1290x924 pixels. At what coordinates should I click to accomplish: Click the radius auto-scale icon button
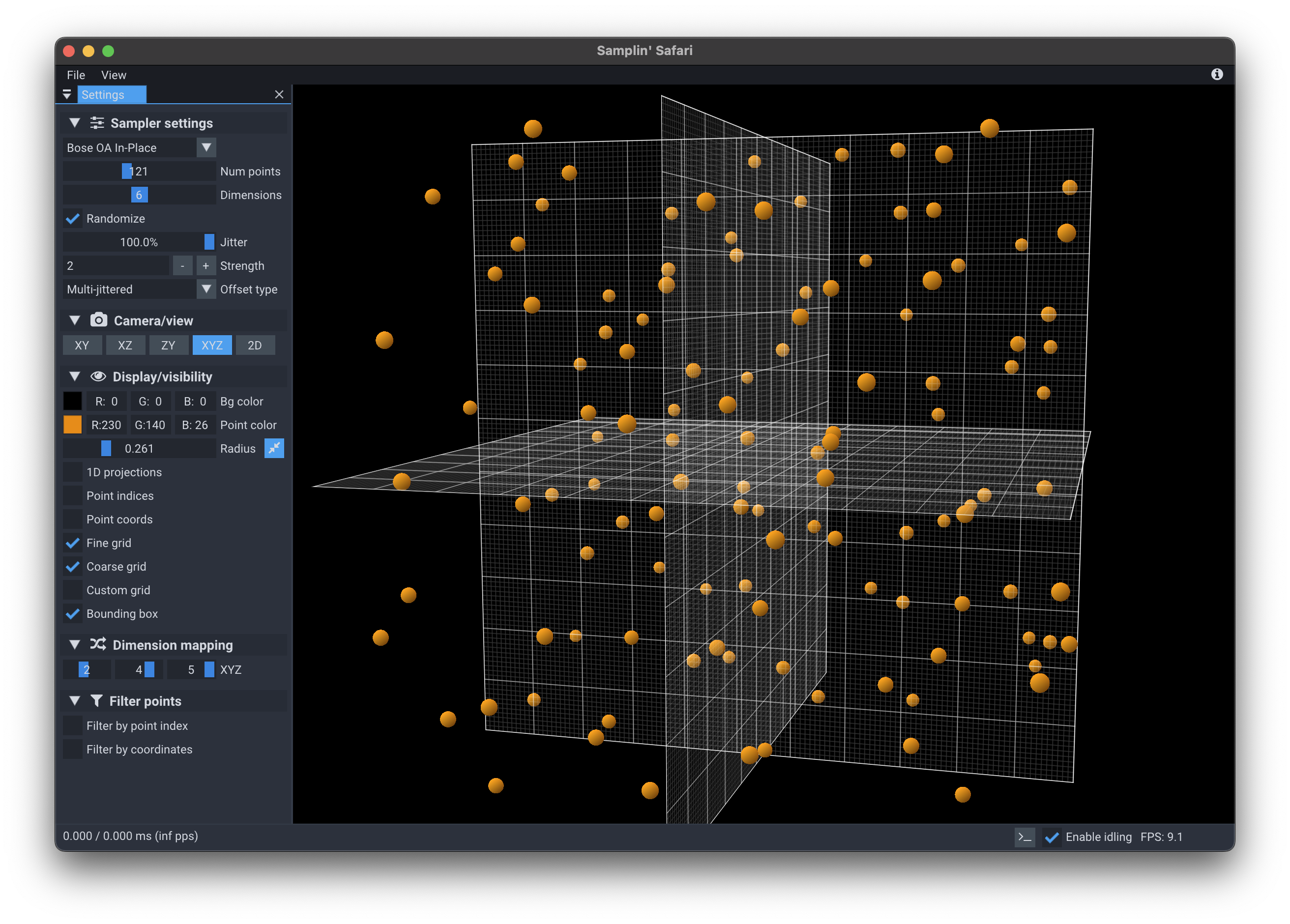[274, 449]
